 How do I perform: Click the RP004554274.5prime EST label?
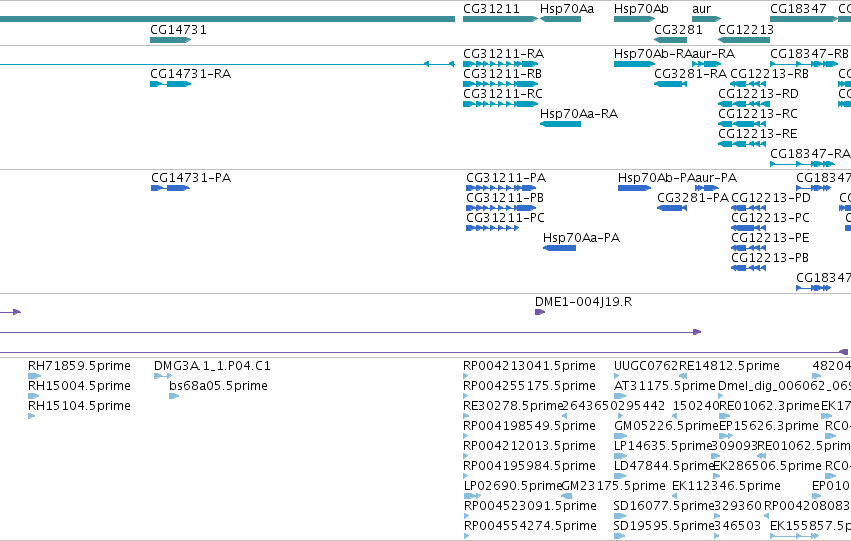coord(530,527)
